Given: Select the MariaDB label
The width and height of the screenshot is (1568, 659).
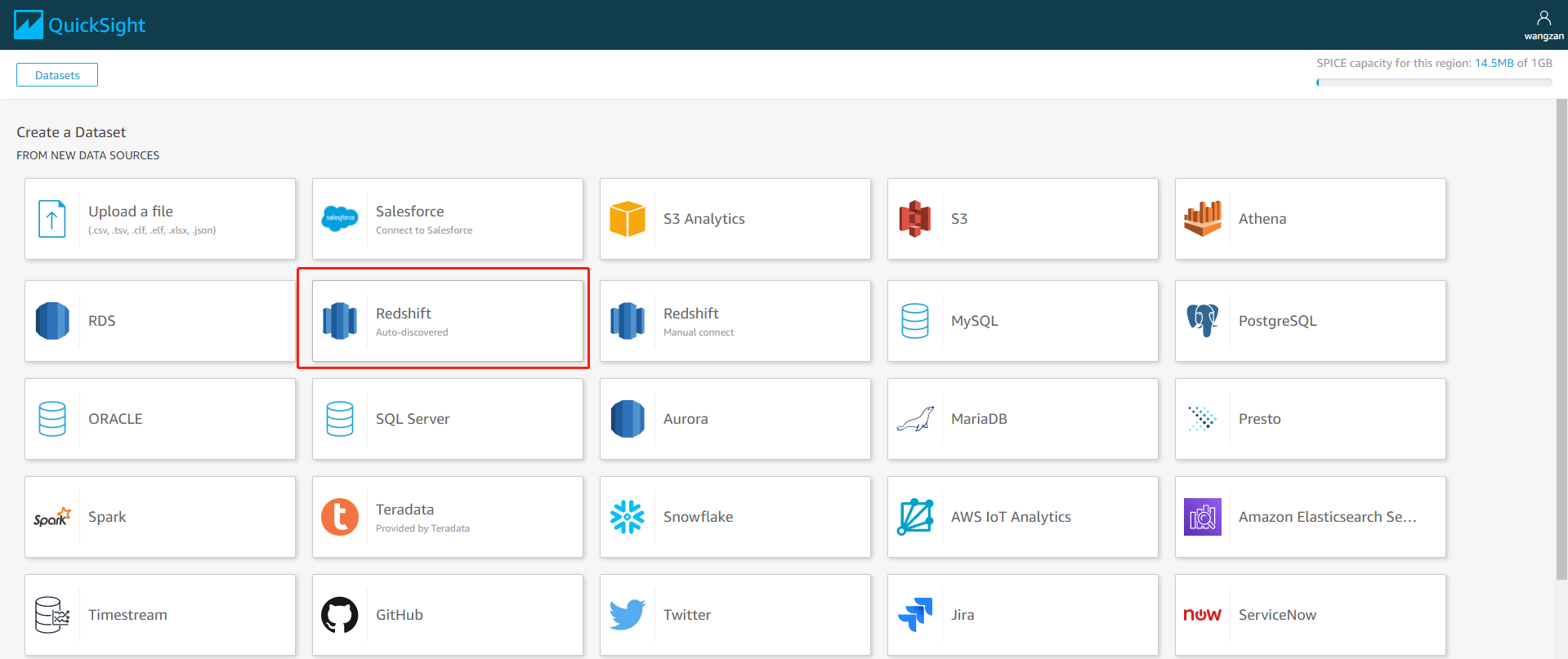Looking at the screenshot, I should click(979, 419).
